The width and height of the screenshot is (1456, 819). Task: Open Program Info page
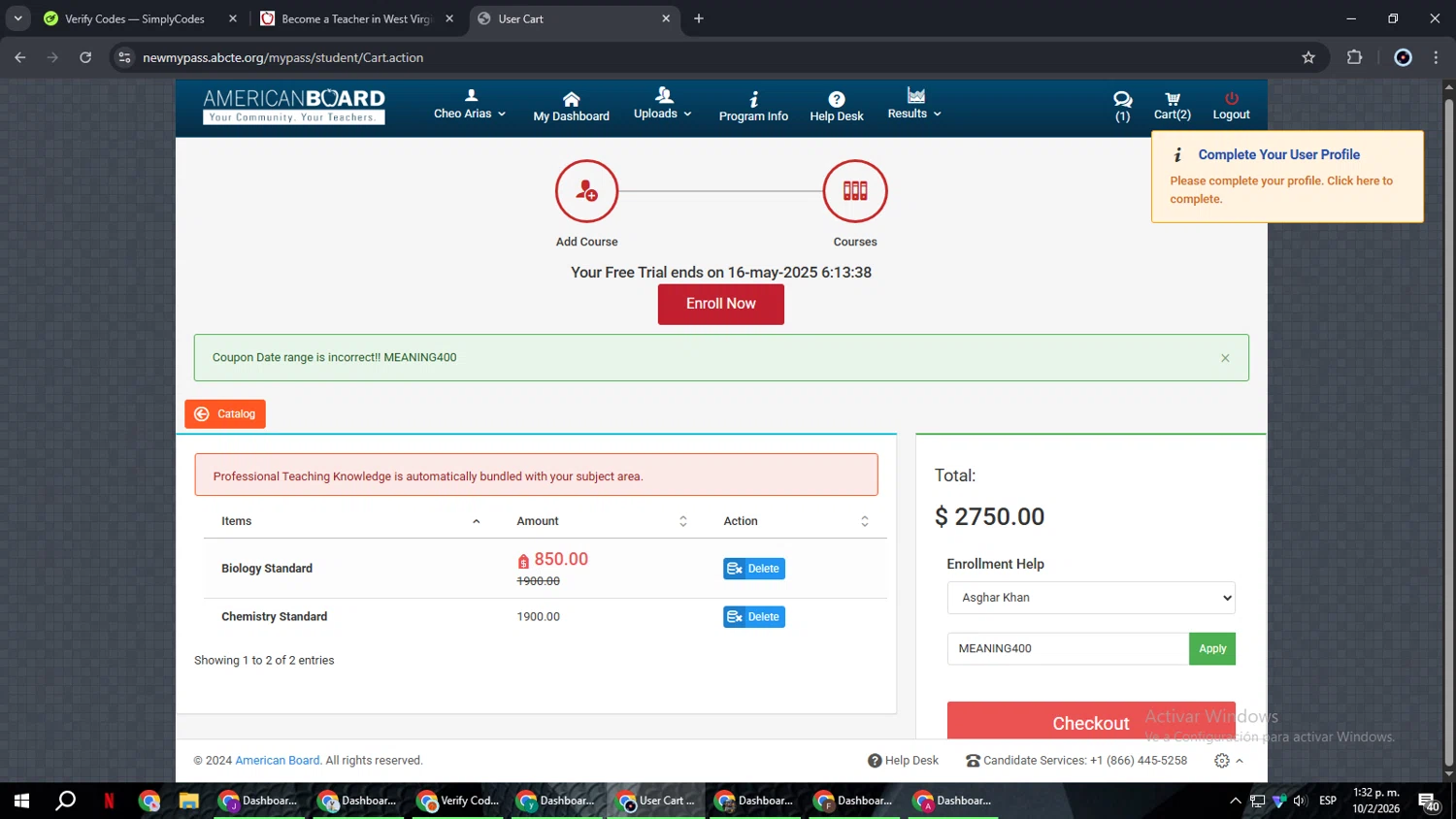click(753, 107)
